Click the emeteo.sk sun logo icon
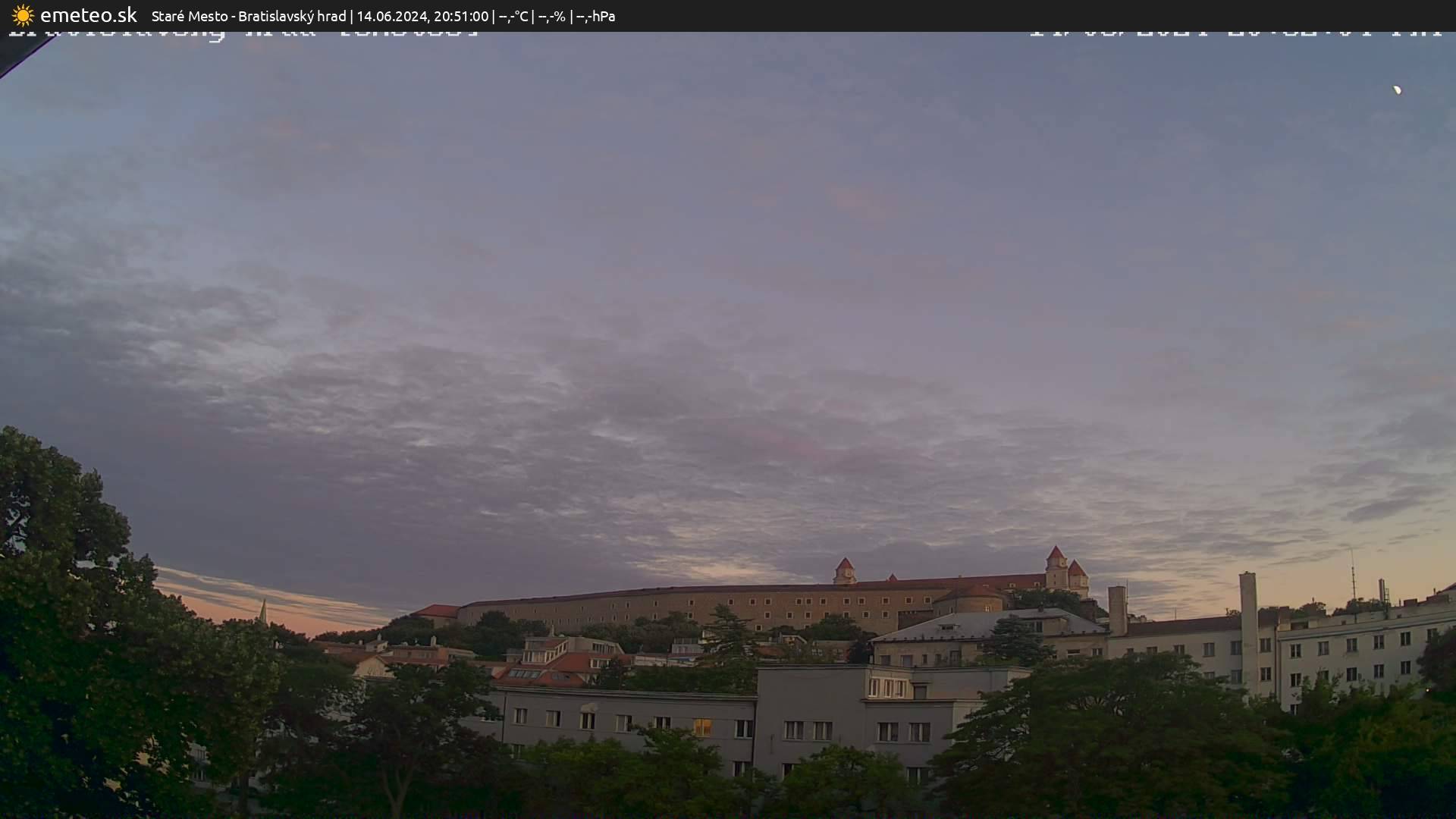The height and width of the screenshot is (819, 1456). pos(23,15)
